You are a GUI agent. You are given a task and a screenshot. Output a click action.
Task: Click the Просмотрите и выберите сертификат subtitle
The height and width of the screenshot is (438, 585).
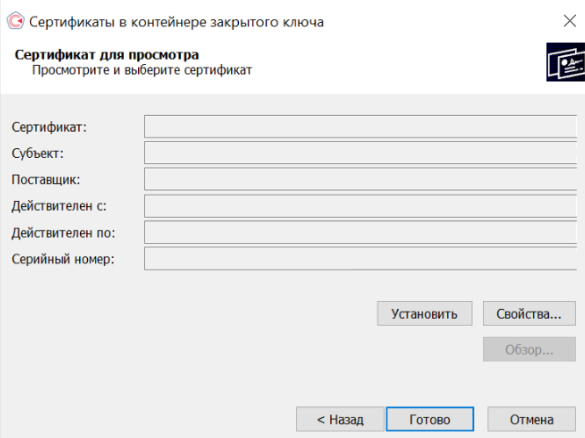[142, 70]
